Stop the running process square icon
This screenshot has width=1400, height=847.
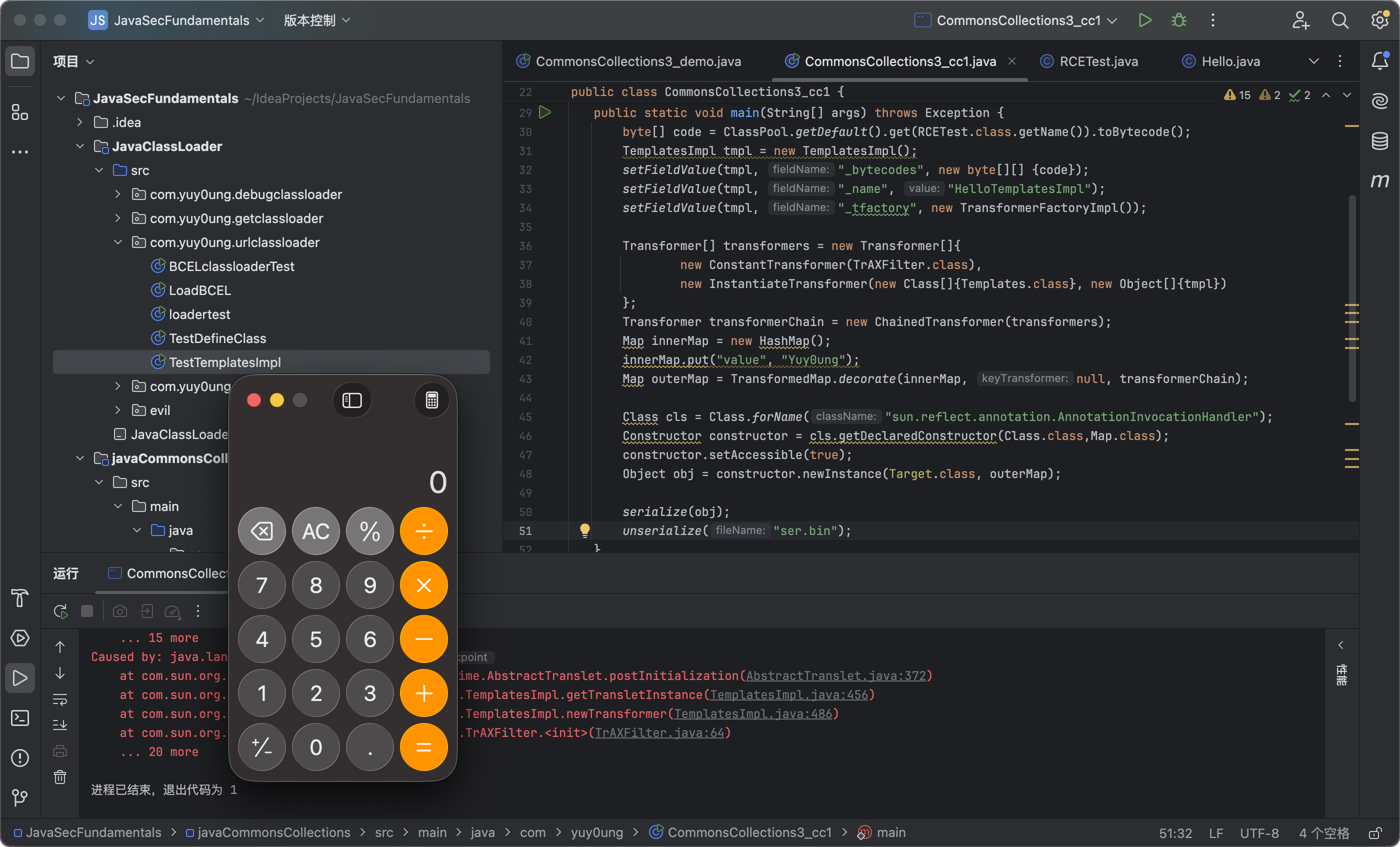87,611
